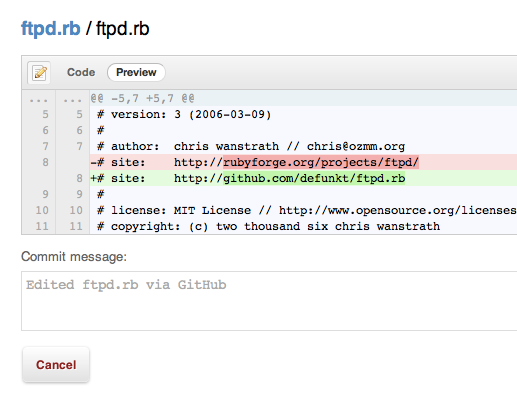Click the ftpd.rb file name in breadcrumb
The width and height of the screenshot is (517, 409).
click(x=123, y=29)
